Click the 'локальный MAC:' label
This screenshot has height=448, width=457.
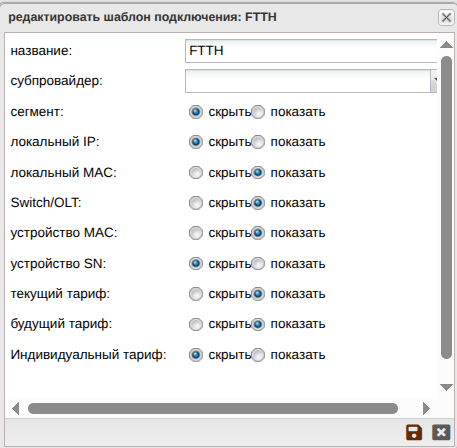pyautogui.click(x=64, y=173)
